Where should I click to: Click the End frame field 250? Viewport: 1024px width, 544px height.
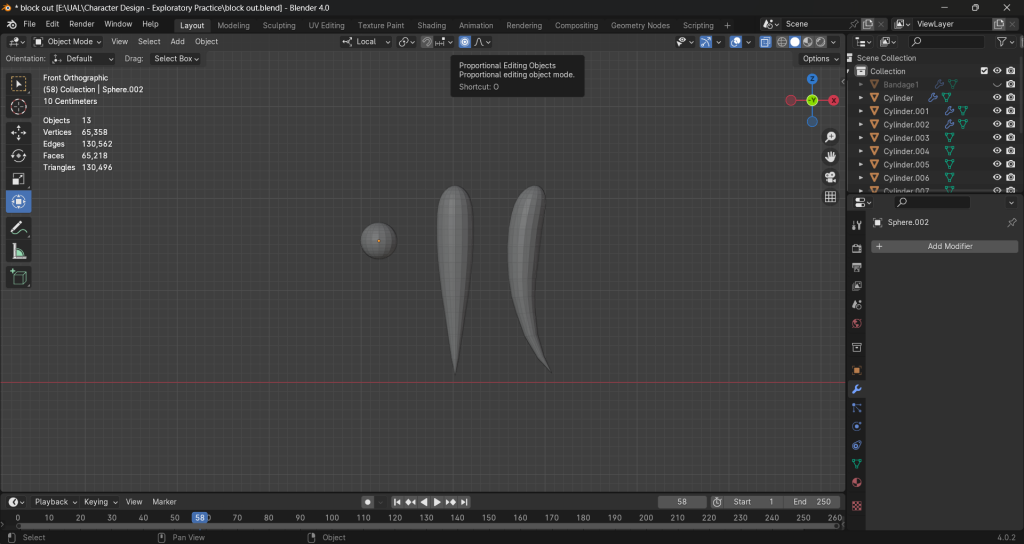click(812, 502)
